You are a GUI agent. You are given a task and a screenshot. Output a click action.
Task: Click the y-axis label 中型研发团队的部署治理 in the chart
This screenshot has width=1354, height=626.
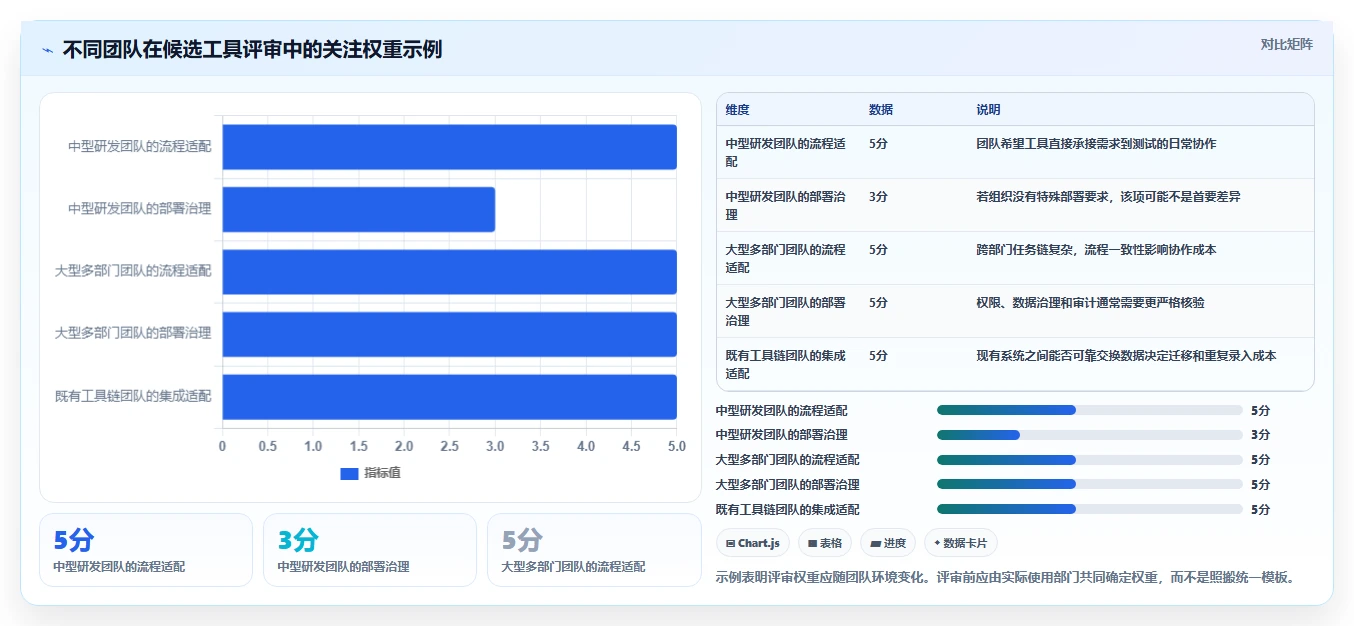click(140, 209)
